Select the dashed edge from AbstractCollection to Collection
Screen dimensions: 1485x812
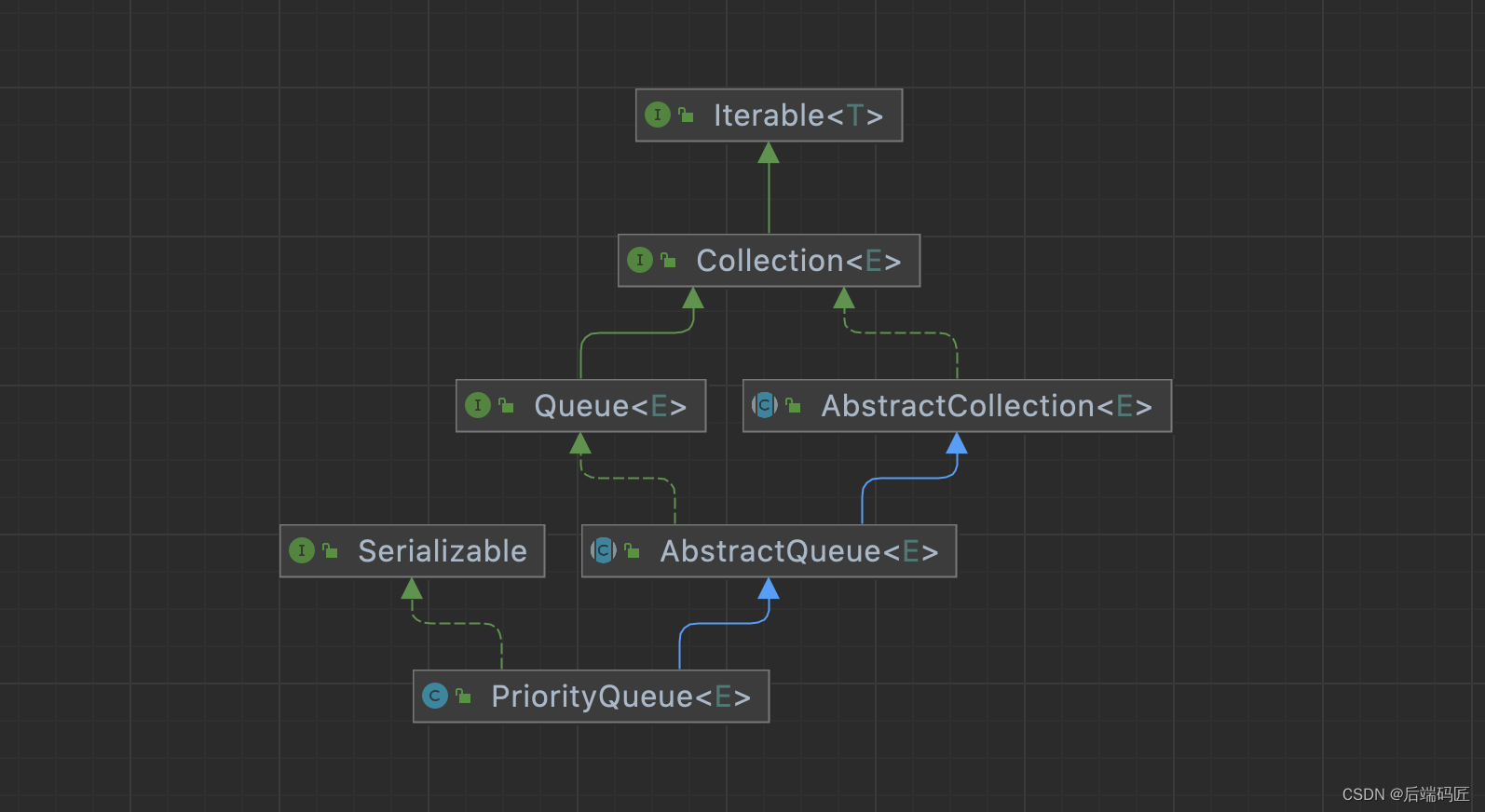coord(901,332)
